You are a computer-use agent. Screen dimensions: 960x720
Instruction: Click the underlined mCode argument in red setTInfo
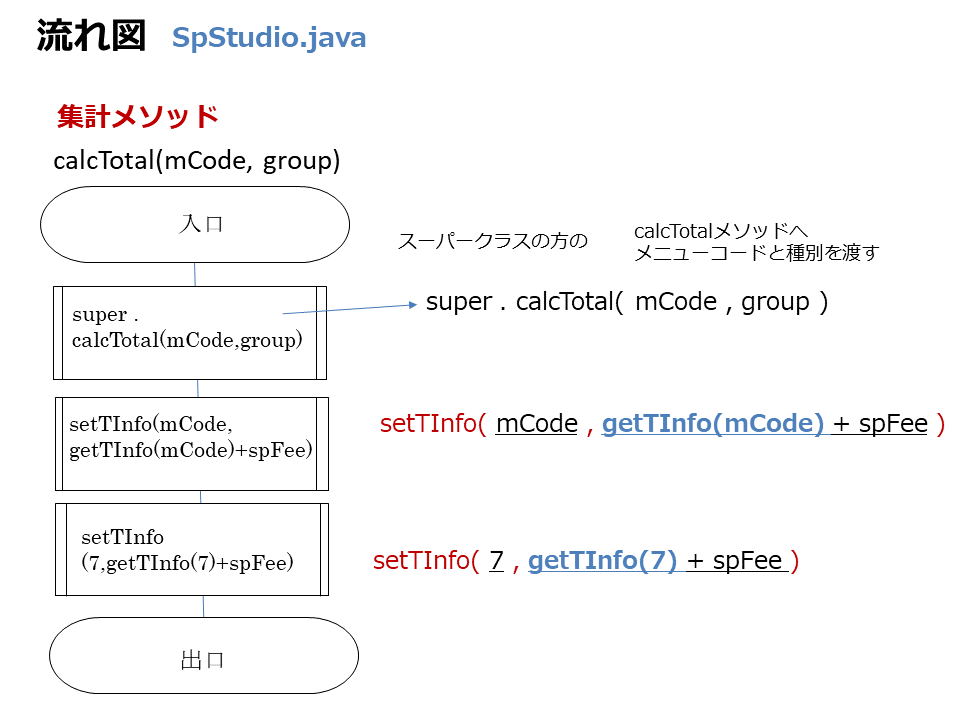(x=536, y=424)
